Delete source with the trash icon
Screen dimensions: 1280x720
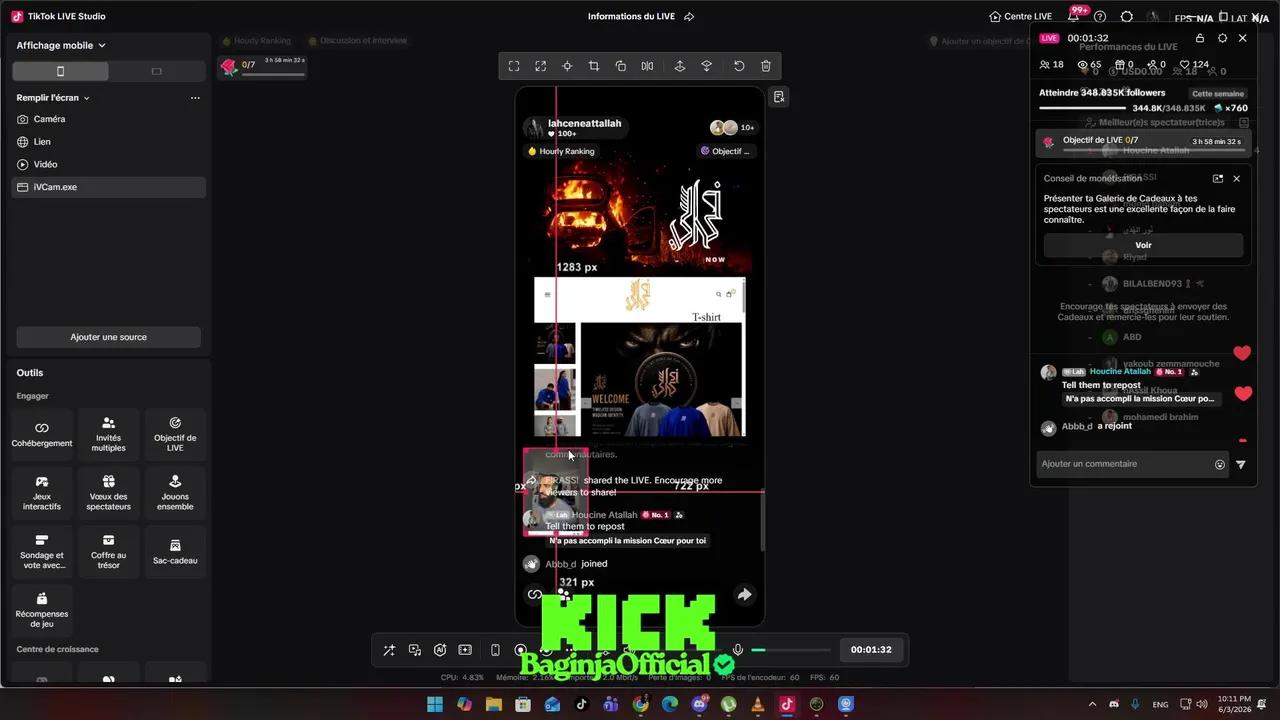pos(766,66)
